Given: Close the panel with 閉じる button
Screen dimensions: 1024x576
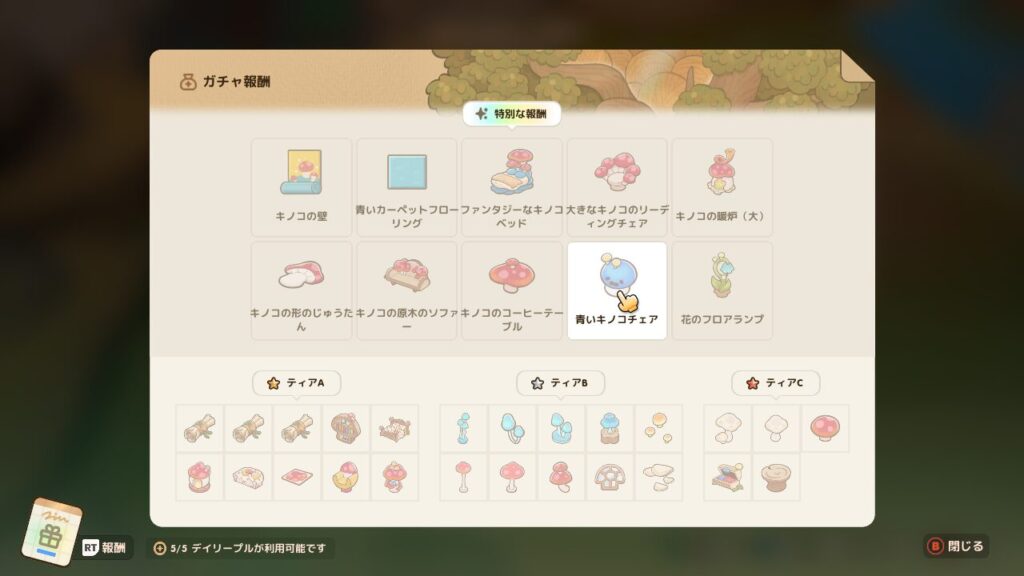Looking at the screenshot, I should click(x=956, y=546).
